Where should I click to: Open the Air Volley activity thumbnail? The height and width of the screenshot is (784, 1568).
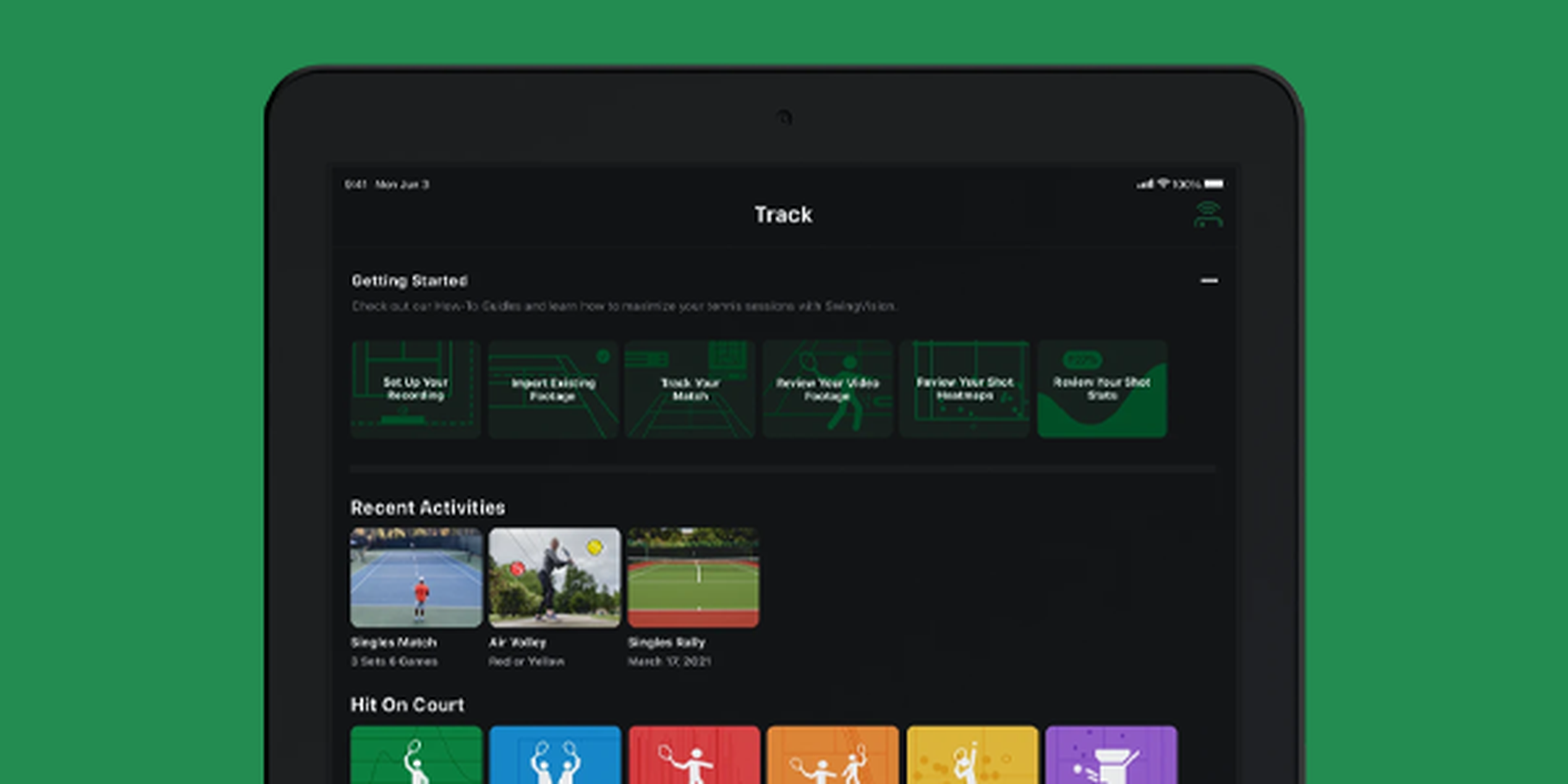555,577
